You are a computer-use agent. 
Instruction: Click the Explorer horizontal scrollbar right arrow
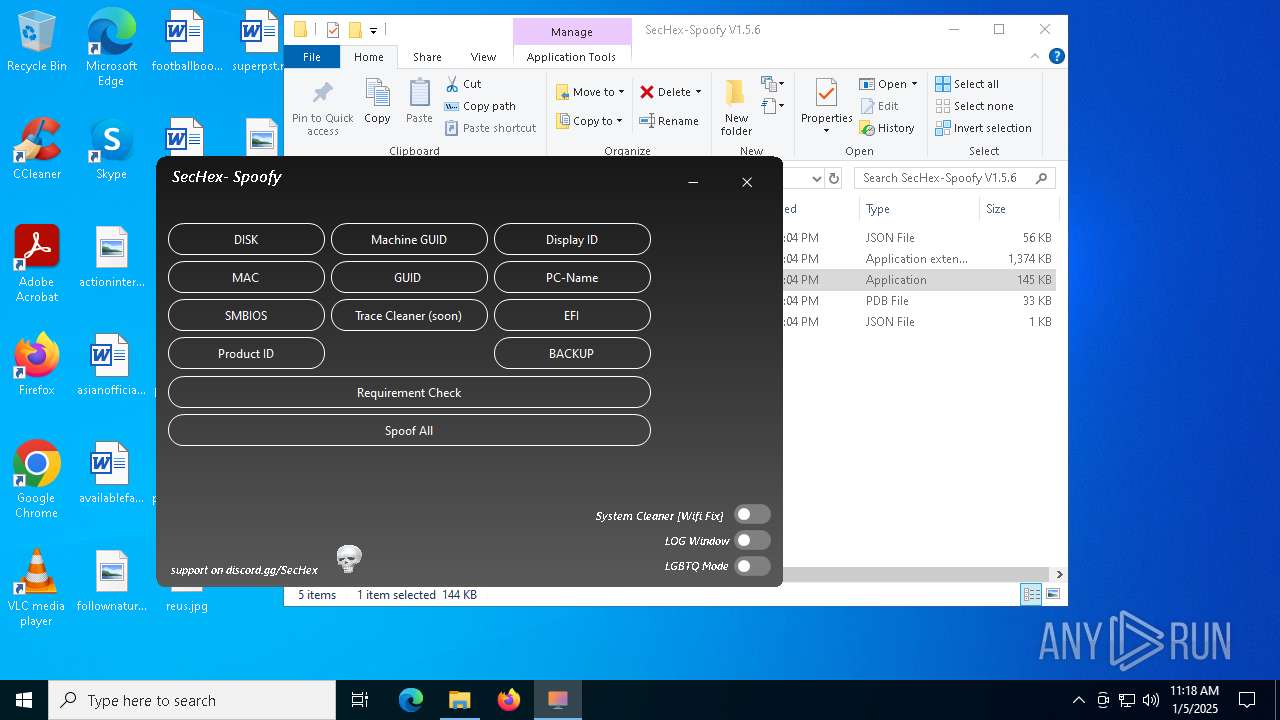point(1059,574)
